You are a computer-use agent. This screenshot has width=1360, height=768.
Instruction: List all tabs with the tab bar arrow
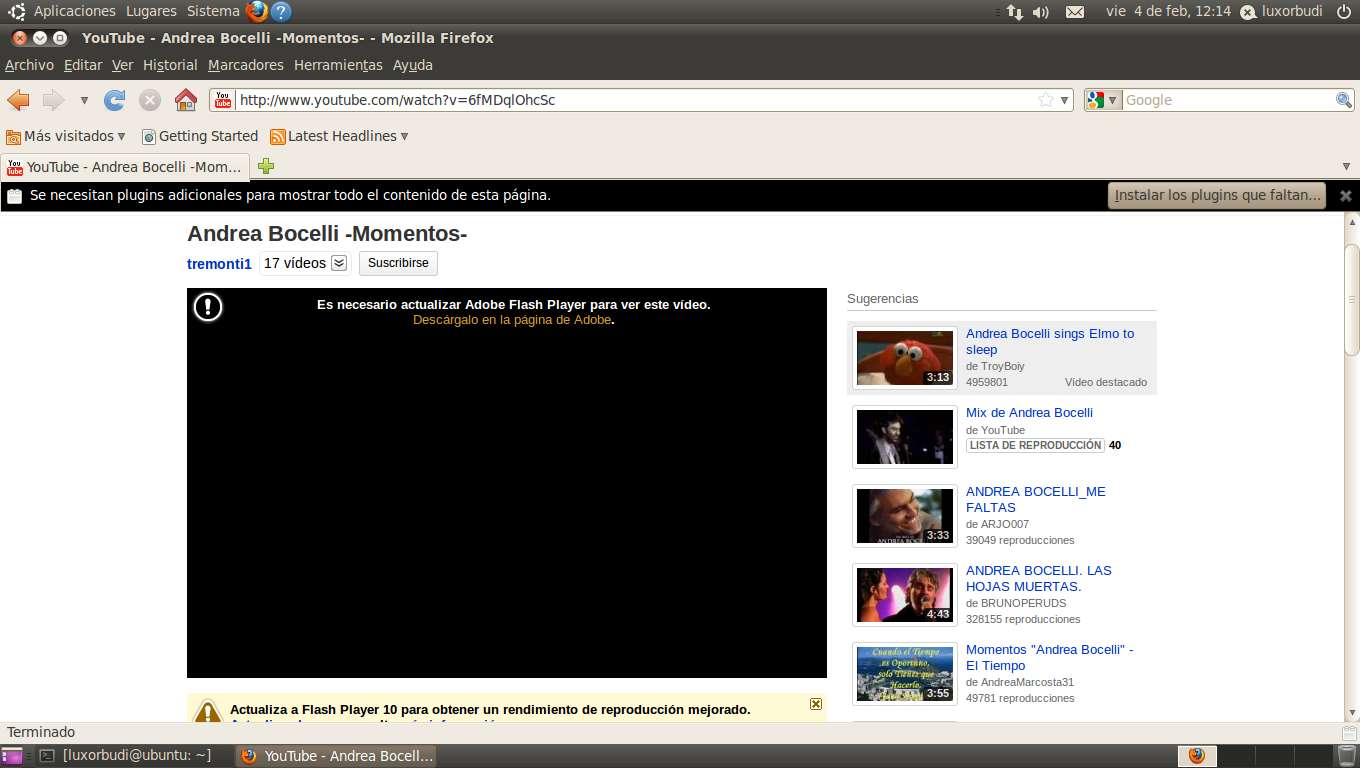pyautogui.click(x=1346, y=166)
